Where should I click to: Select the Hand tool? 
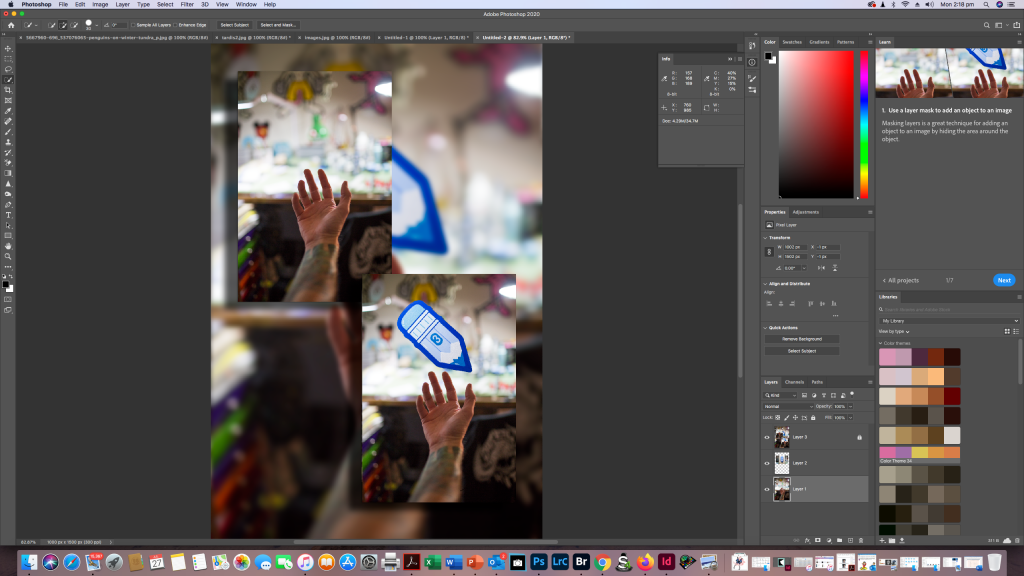[8, 246]
